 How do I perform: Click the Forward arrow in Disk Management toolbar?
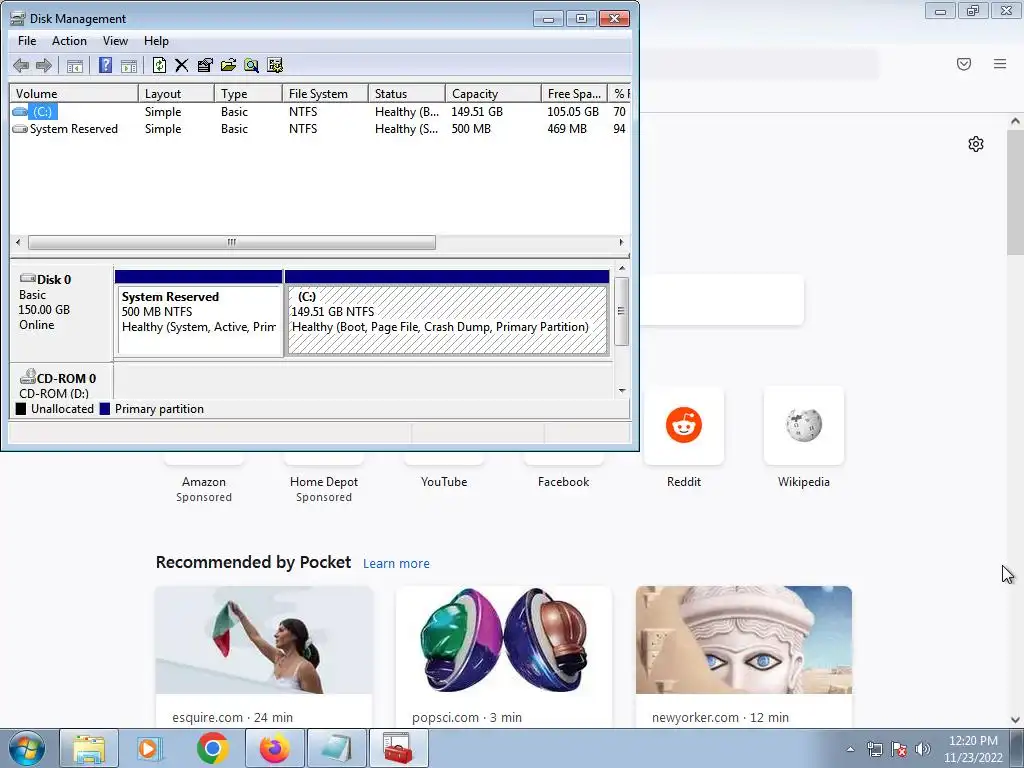(x=44, y=65)
